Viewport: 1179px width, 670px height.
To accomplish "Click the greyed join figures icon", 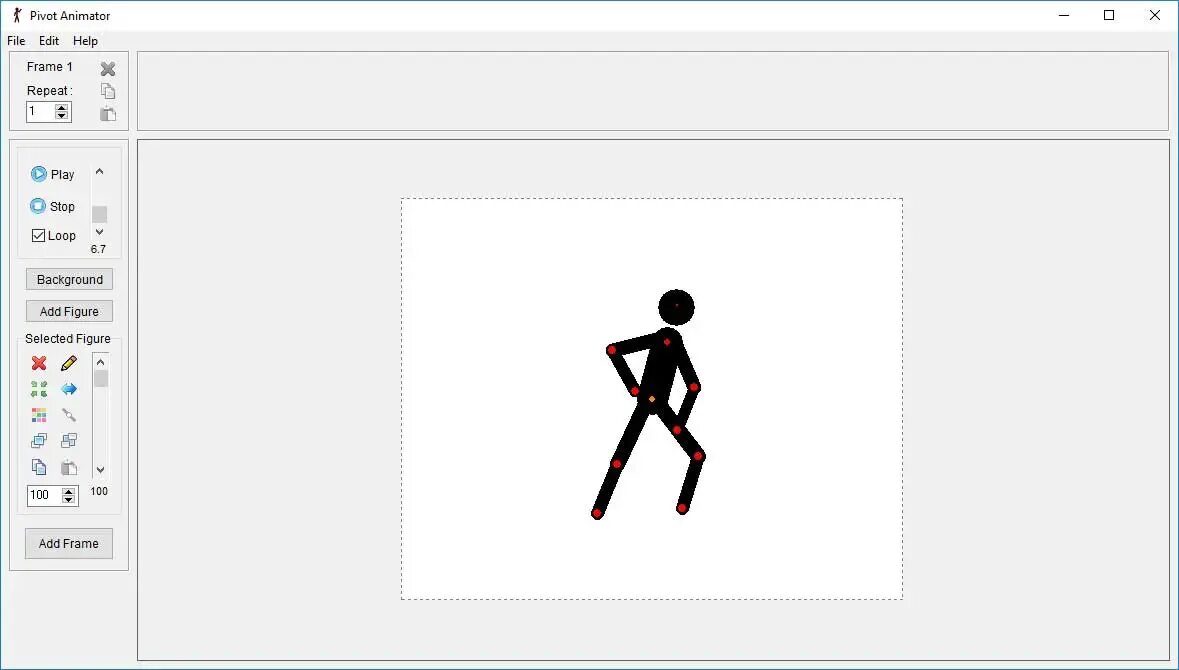I will coord(68,415).
